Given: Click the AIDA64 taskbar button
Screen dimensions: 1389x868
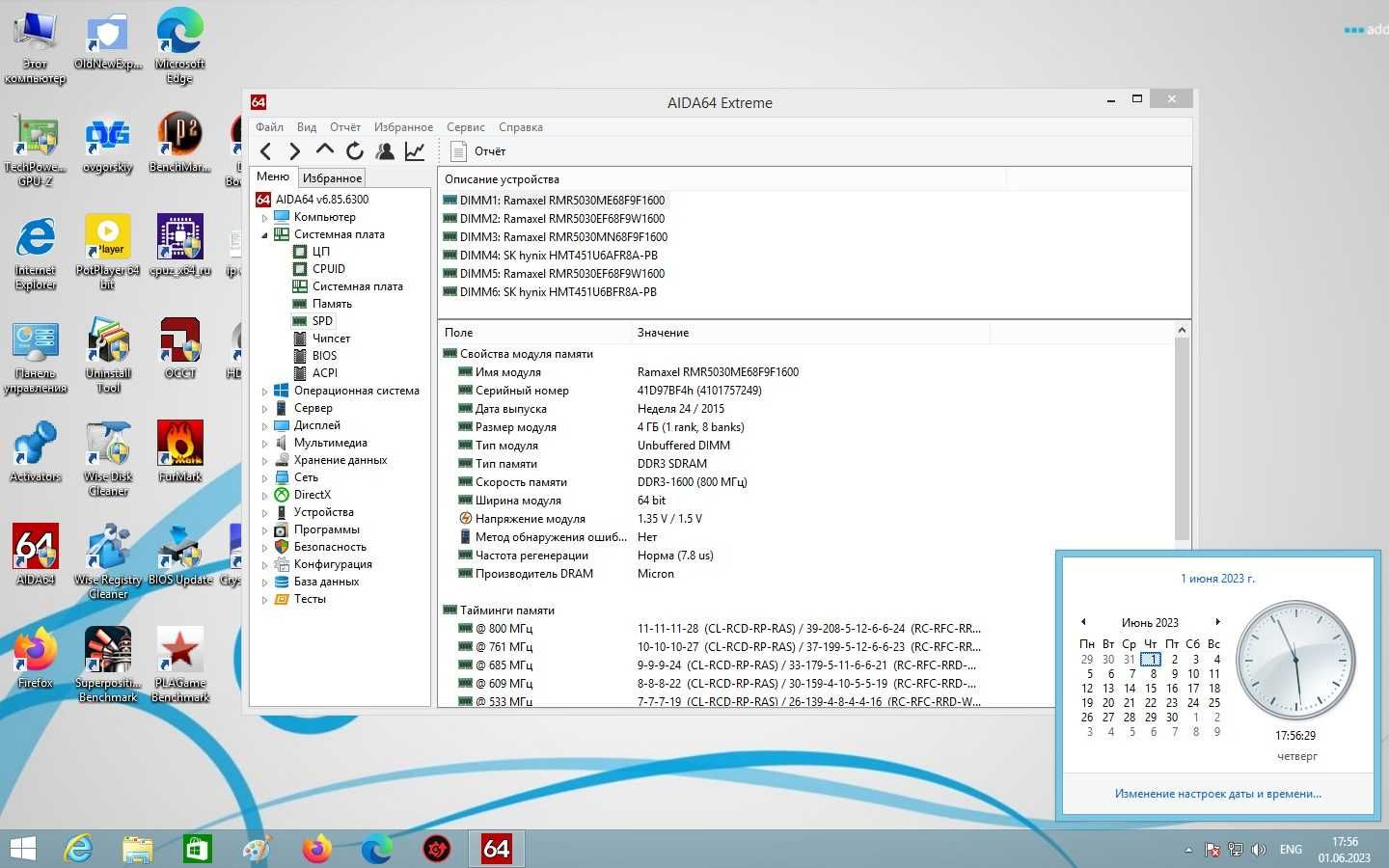Looking at the screenshot, I should [496, 849].
